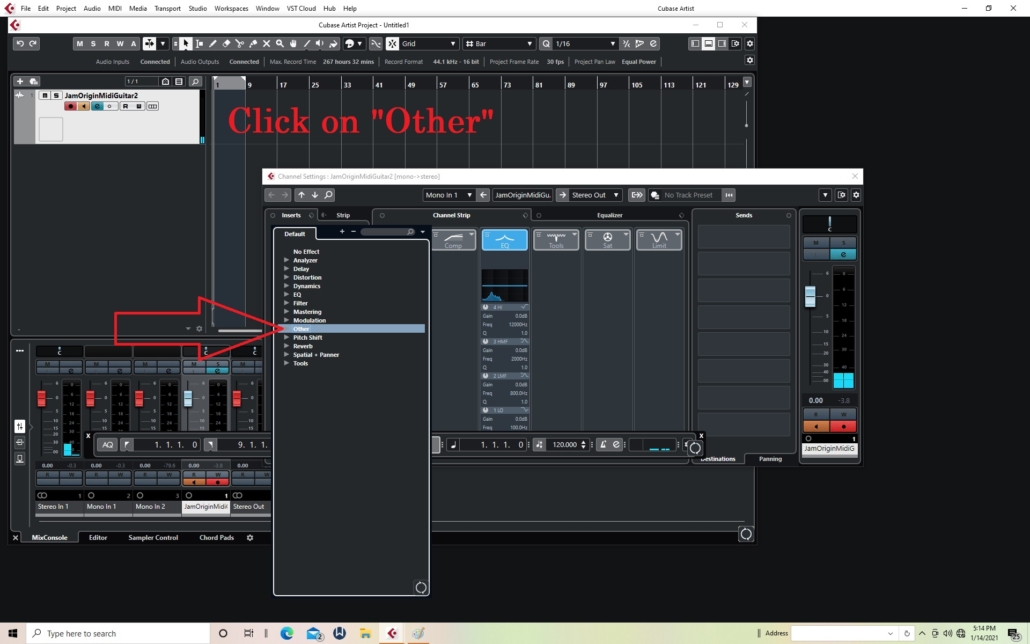
Task: Open Grid type Bar dropdown
Action: coord(499,43)
